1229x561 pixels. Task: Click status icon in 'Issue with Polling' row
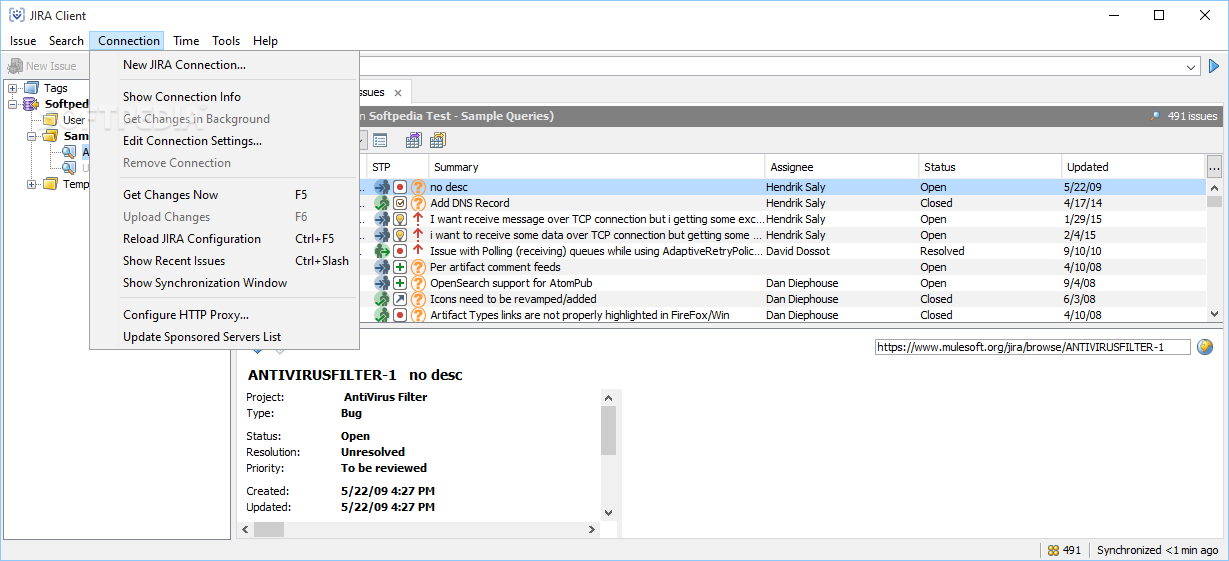pos(382,251)
